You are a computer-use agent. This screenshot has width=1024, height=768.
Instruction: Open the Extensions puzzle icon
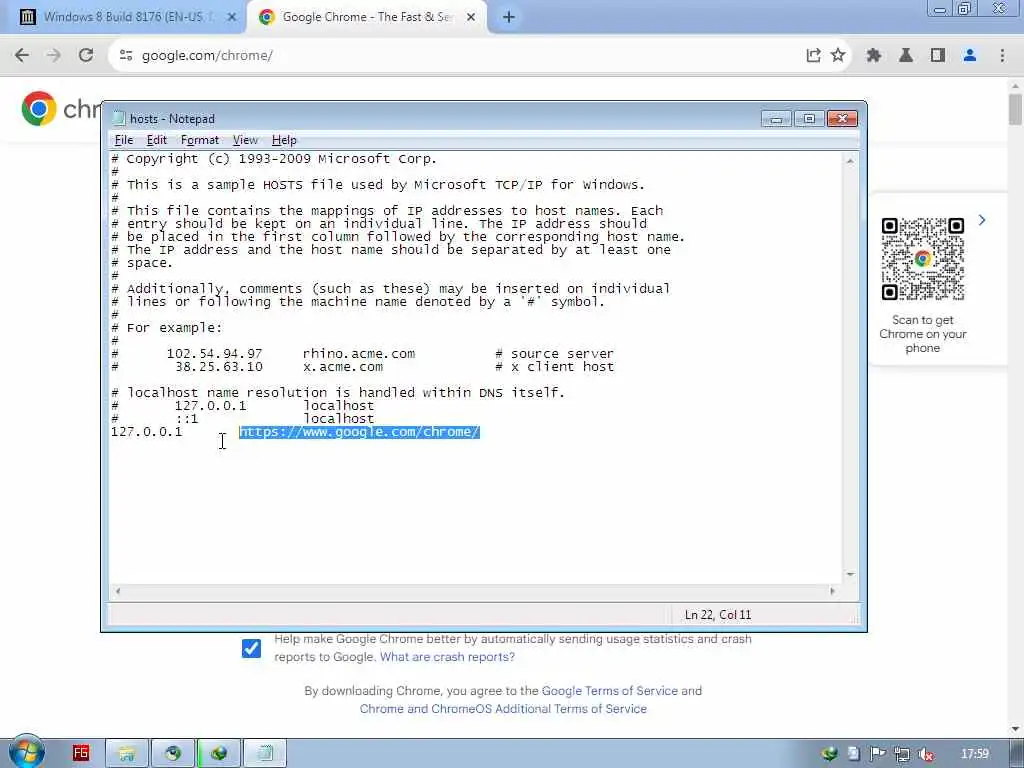click(874, 56)
